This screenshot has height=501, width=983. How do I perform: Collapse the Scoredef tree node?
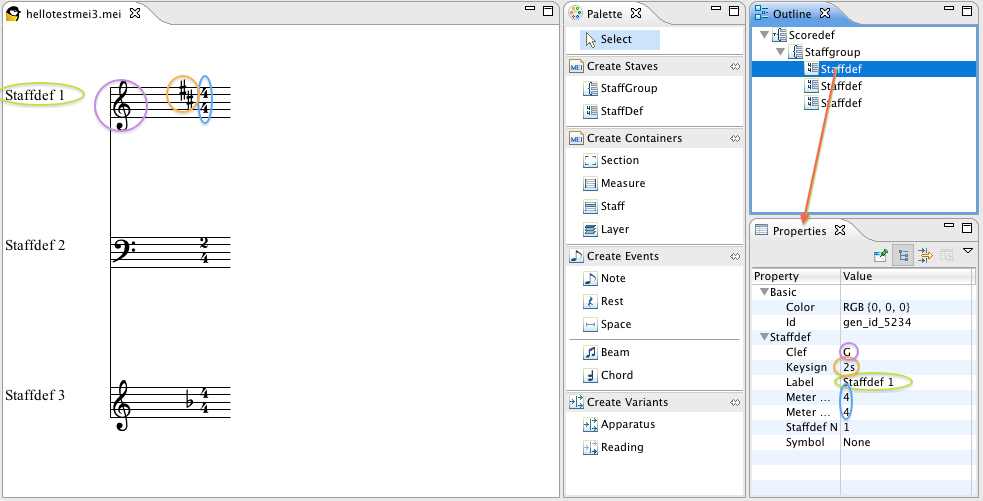(x=765, y=35)
